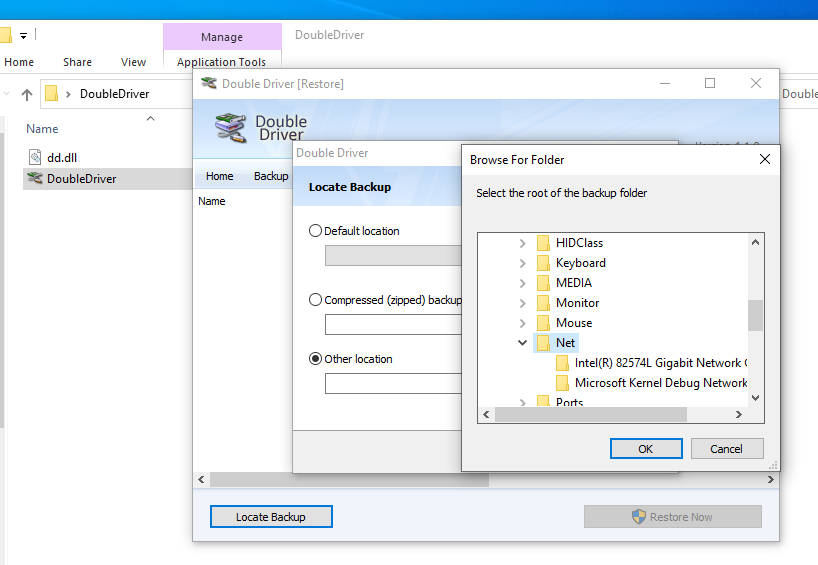Click Cancel in Browse For Folder
Image resolution: width=818 pixels, height=565 pixels.
click(727, 449)
